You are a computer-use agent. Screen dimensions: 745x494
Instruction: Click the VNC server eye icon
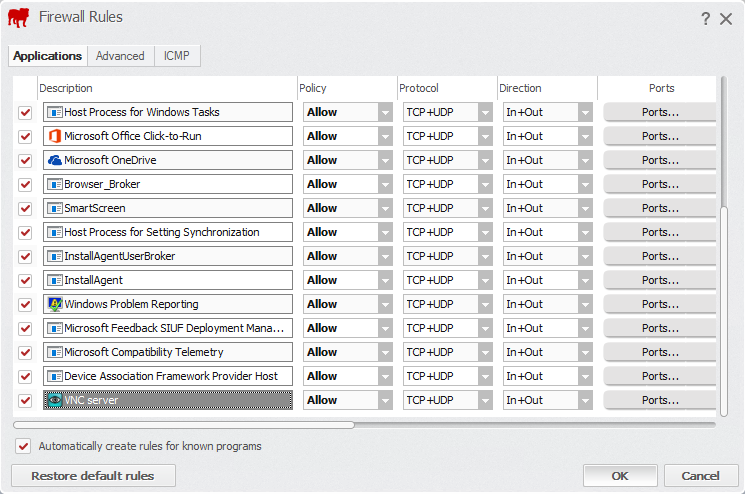pos(55,400)
